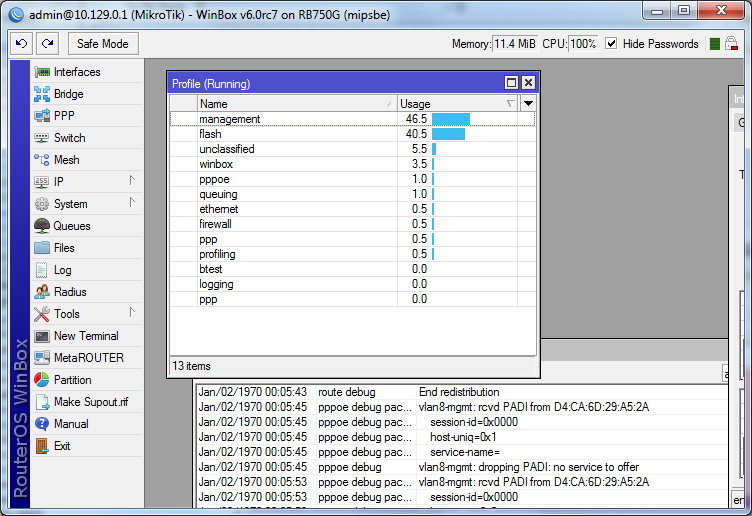Select the firewall row in Profile
Viewport: 752px width, 516px height.
pyautogui.click(x=352, y=224)
